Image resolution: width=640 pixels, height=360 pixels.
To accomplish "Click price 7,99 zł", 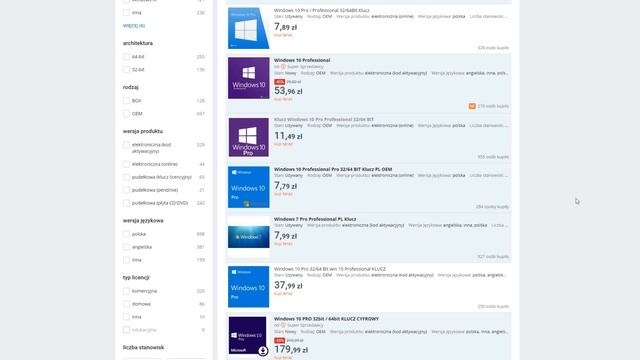I will [285, 236].
